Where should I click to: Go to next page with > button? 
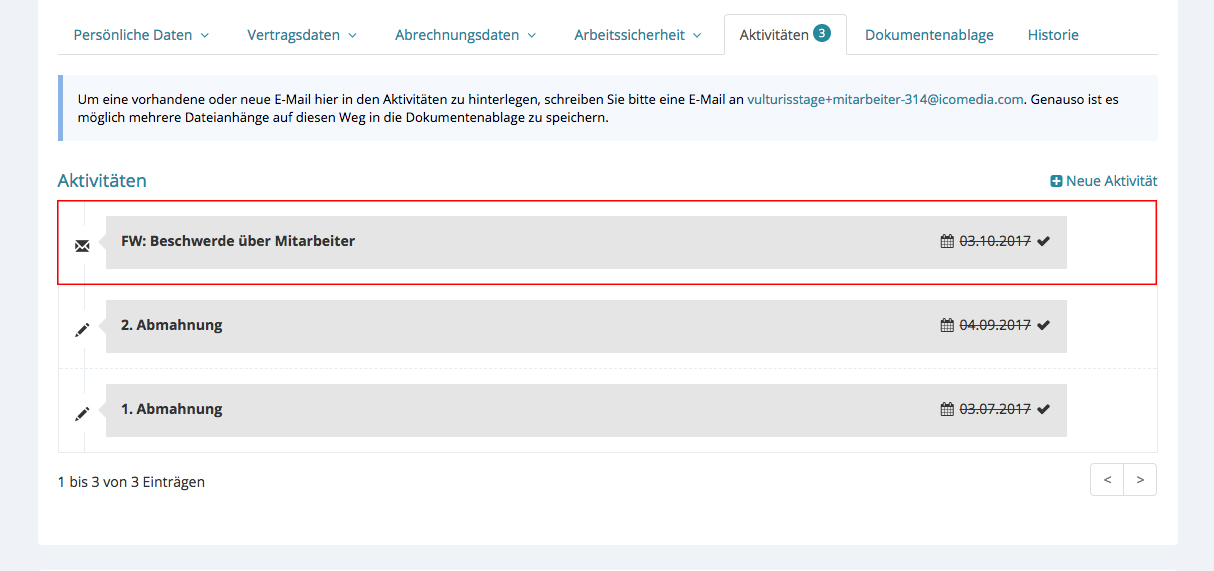point(1140,480)
